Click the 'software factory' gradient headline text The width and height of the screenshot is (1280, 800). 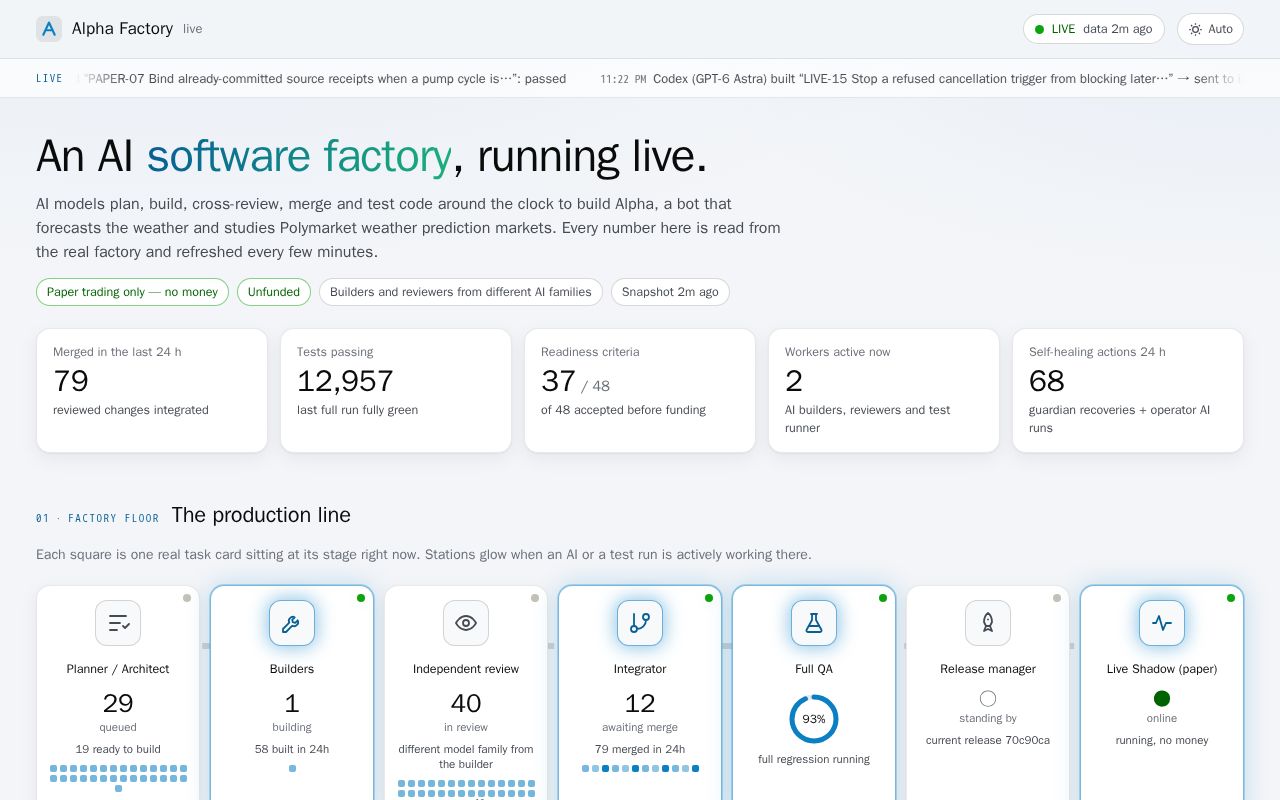pos(299,156)
